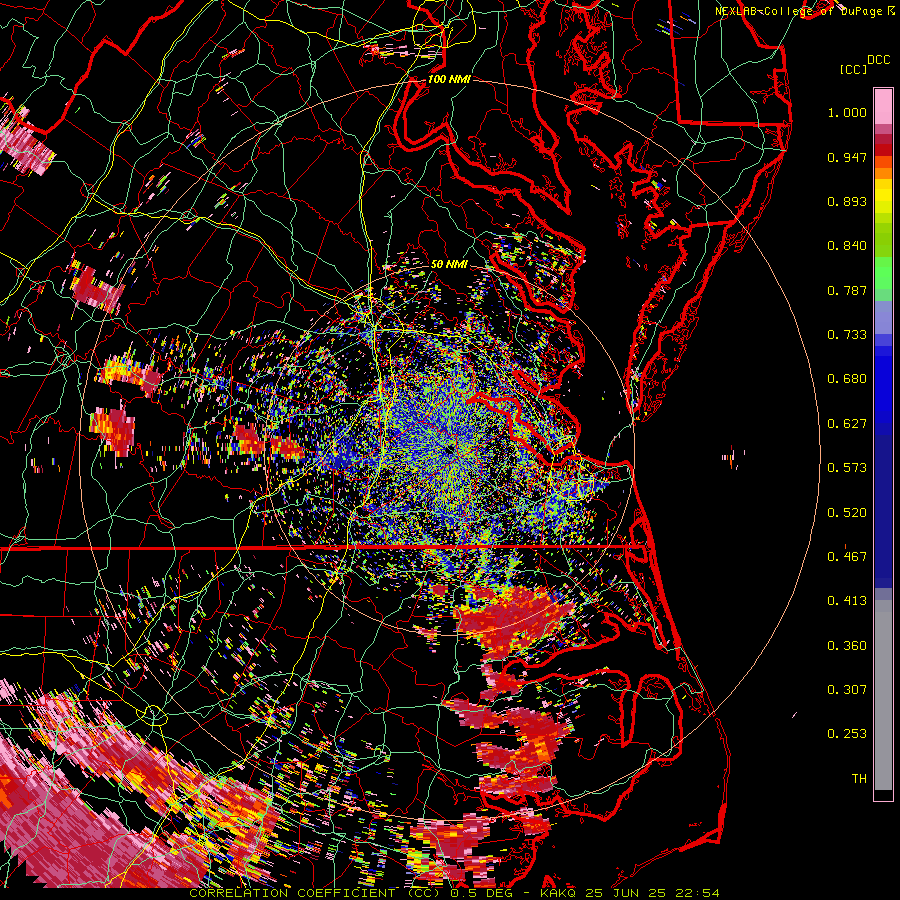The width and height of the screenshot is (900, 900).
Task: Click the 0.733 legend value
Action: click(x=847, y=335)
